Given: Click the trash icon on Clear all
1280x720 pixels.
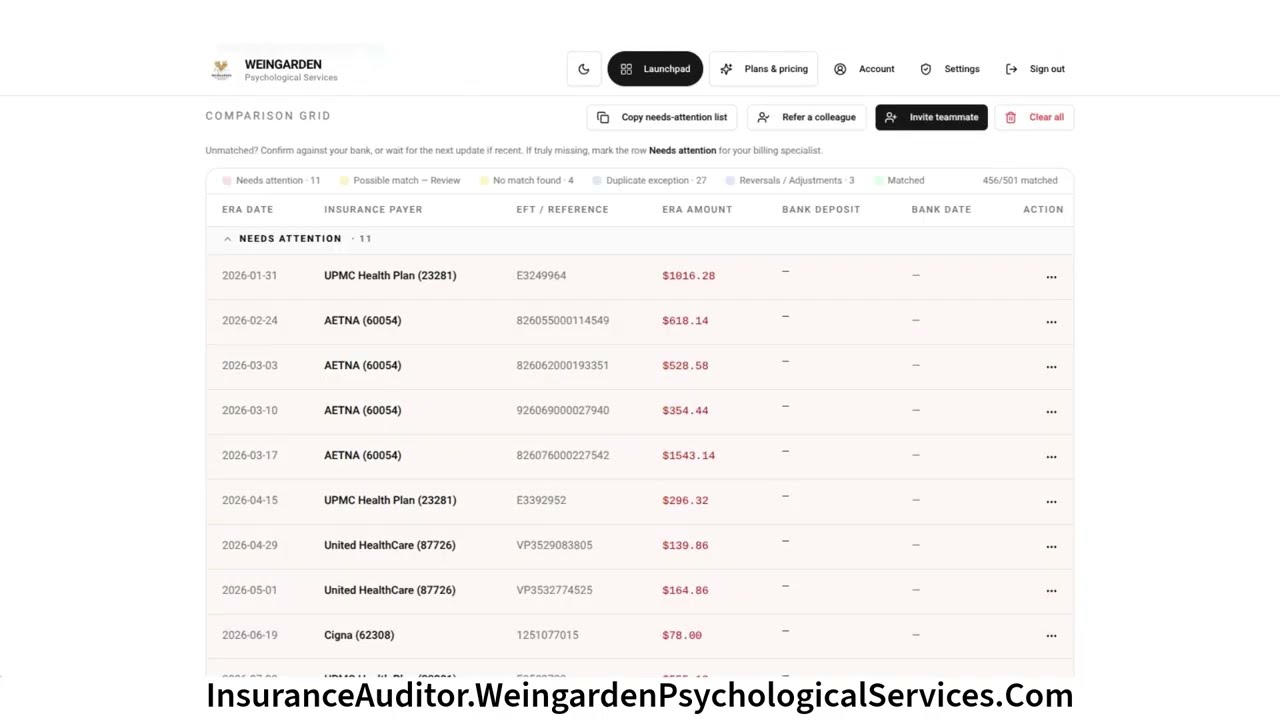Looking at the screenshot, I should coord(1011,117).
